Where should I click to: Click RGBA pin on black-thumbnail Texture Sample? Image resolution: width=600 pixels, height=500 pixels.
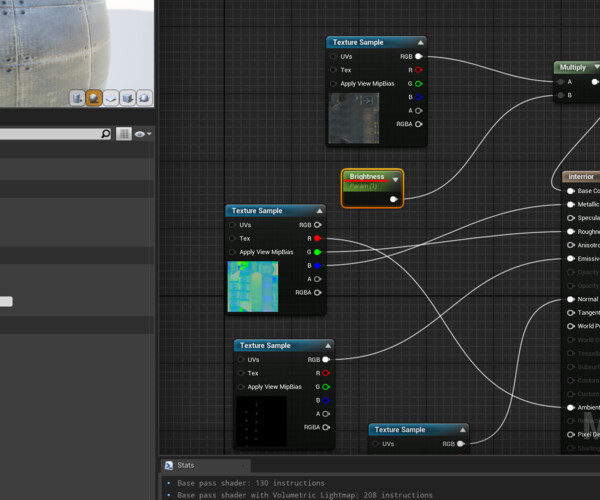point(326,427)
